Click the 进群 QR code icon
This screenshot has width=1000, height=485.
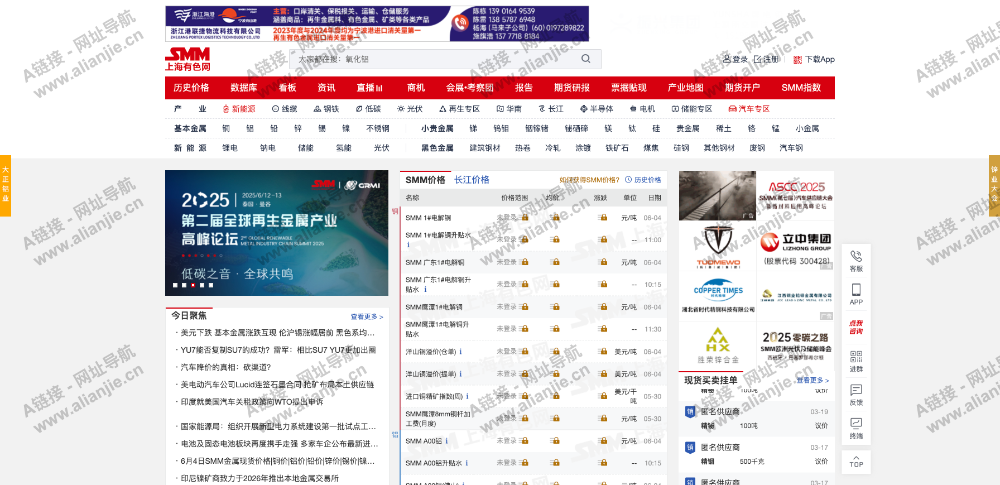click(x=856, y=356)
